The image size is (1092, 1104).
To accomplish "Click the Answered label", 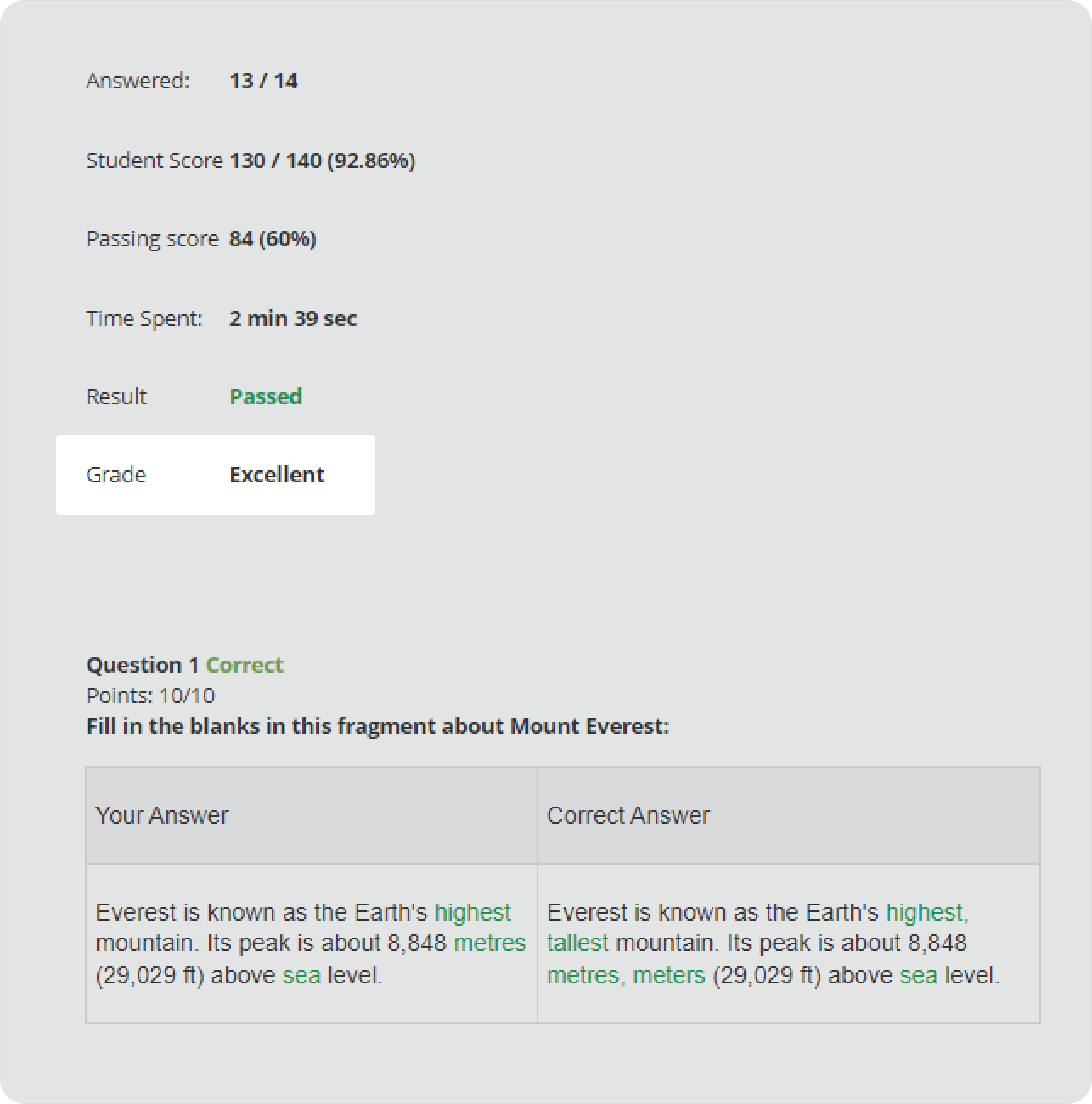I will tap(138, 81).
